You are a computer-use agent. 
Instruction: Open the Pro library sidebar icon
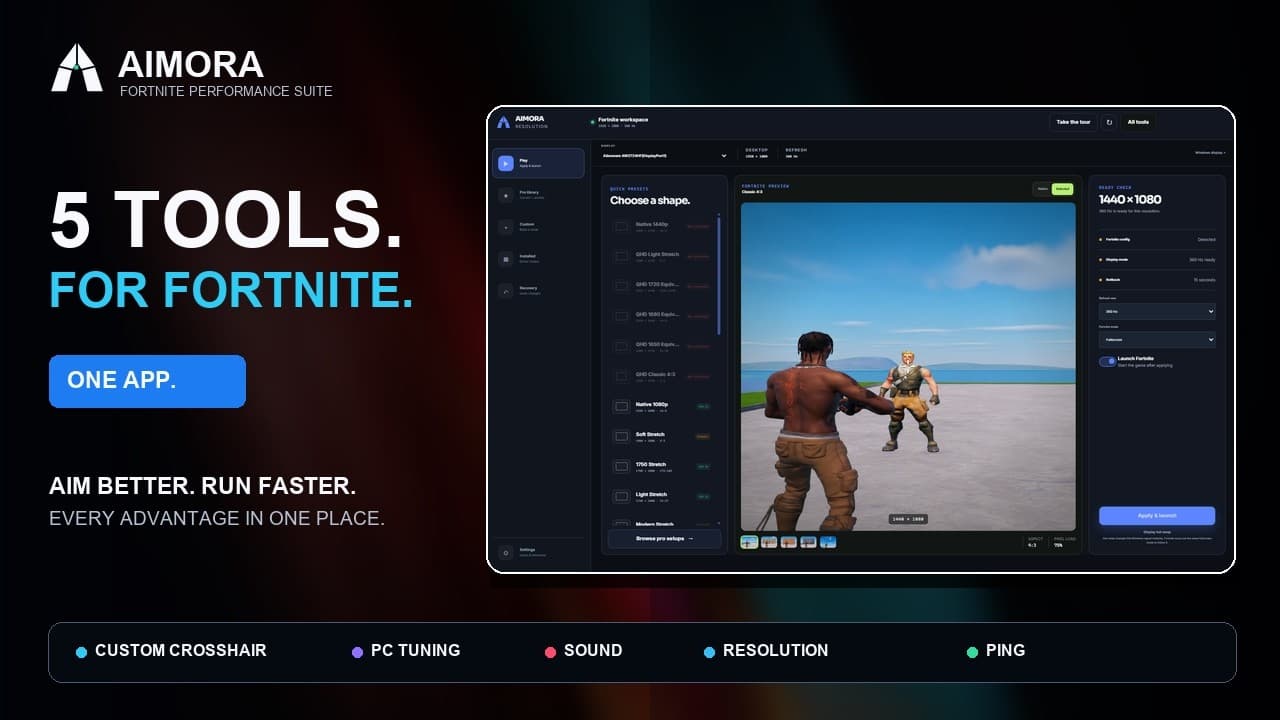tap(505, 195)
